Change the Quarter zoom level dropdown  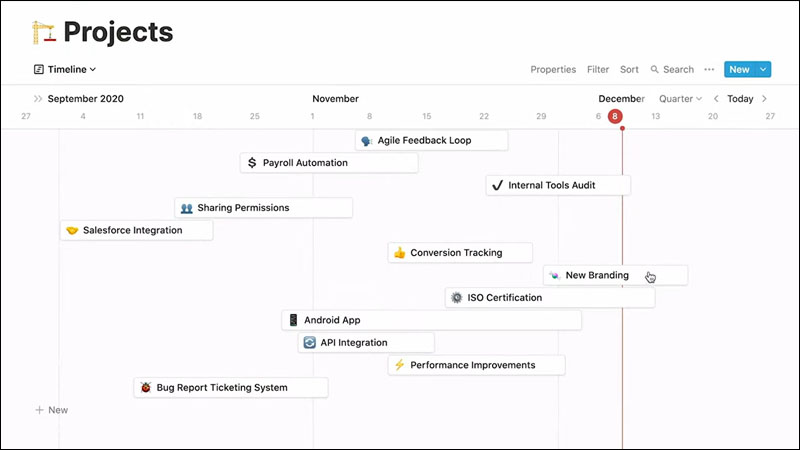pos(680,99)
